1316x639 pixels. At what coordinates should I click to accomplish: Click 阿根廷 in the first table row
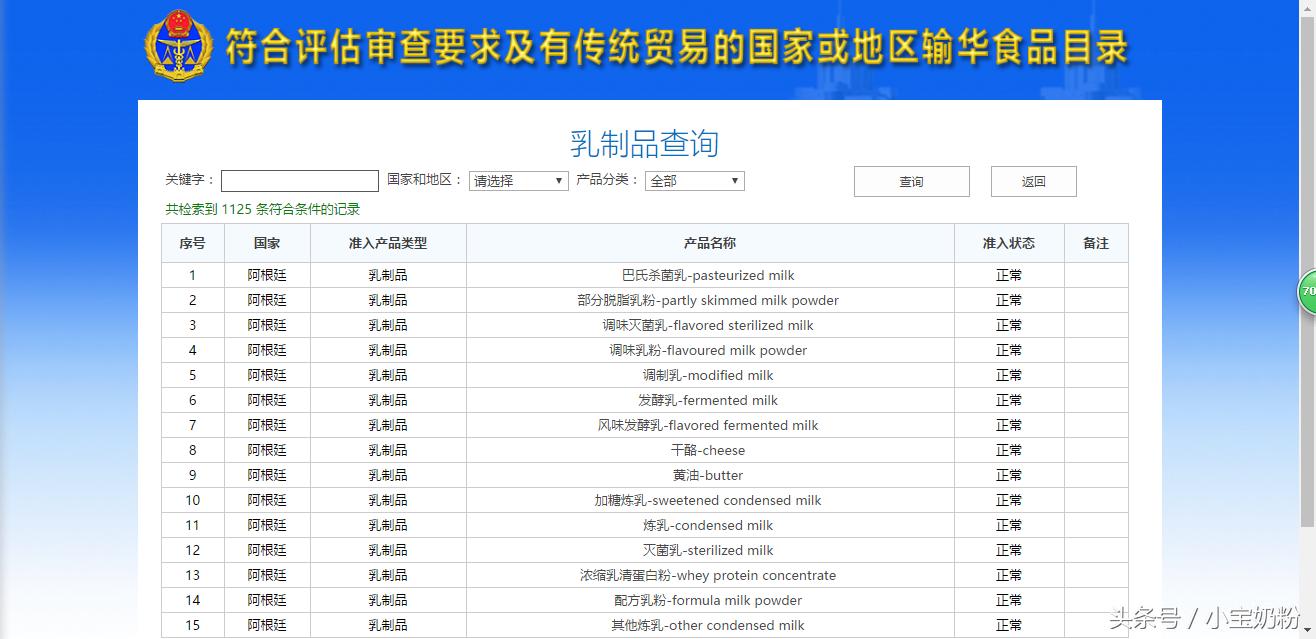point(266,275)
